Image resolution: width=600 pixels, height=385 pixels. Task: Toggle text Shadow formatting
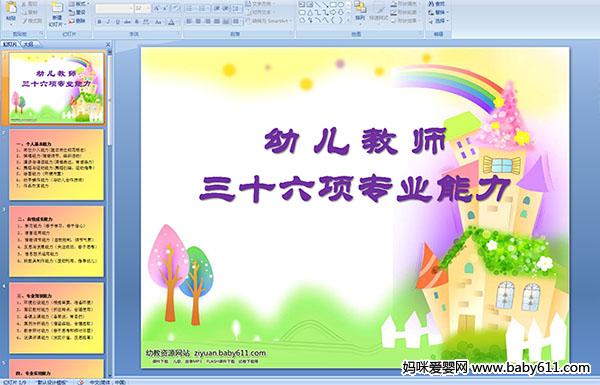[x=137, y=22]
